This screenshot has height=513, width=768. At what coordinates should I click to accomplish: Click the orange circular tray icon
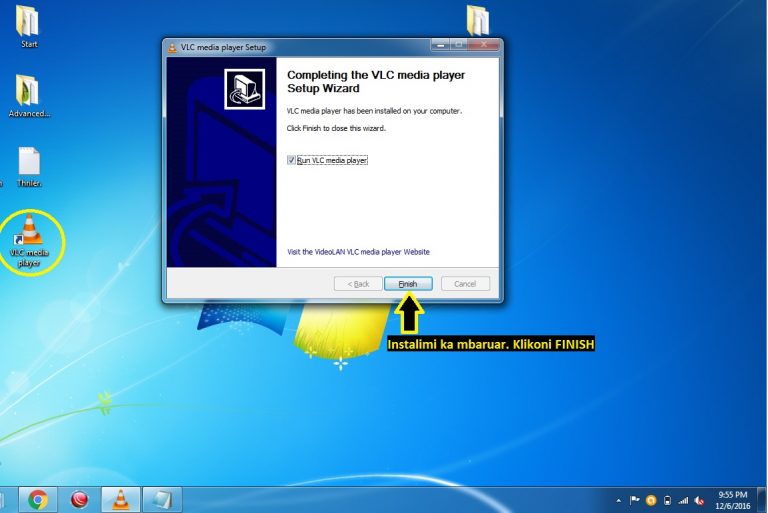pos(651,500)
